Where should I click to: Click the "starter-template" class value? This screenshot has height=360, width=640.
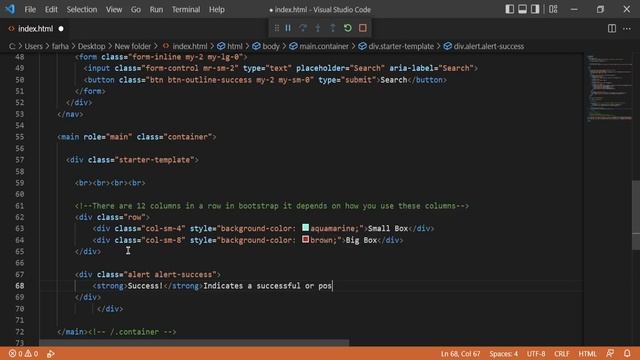(x=154, y=160)
